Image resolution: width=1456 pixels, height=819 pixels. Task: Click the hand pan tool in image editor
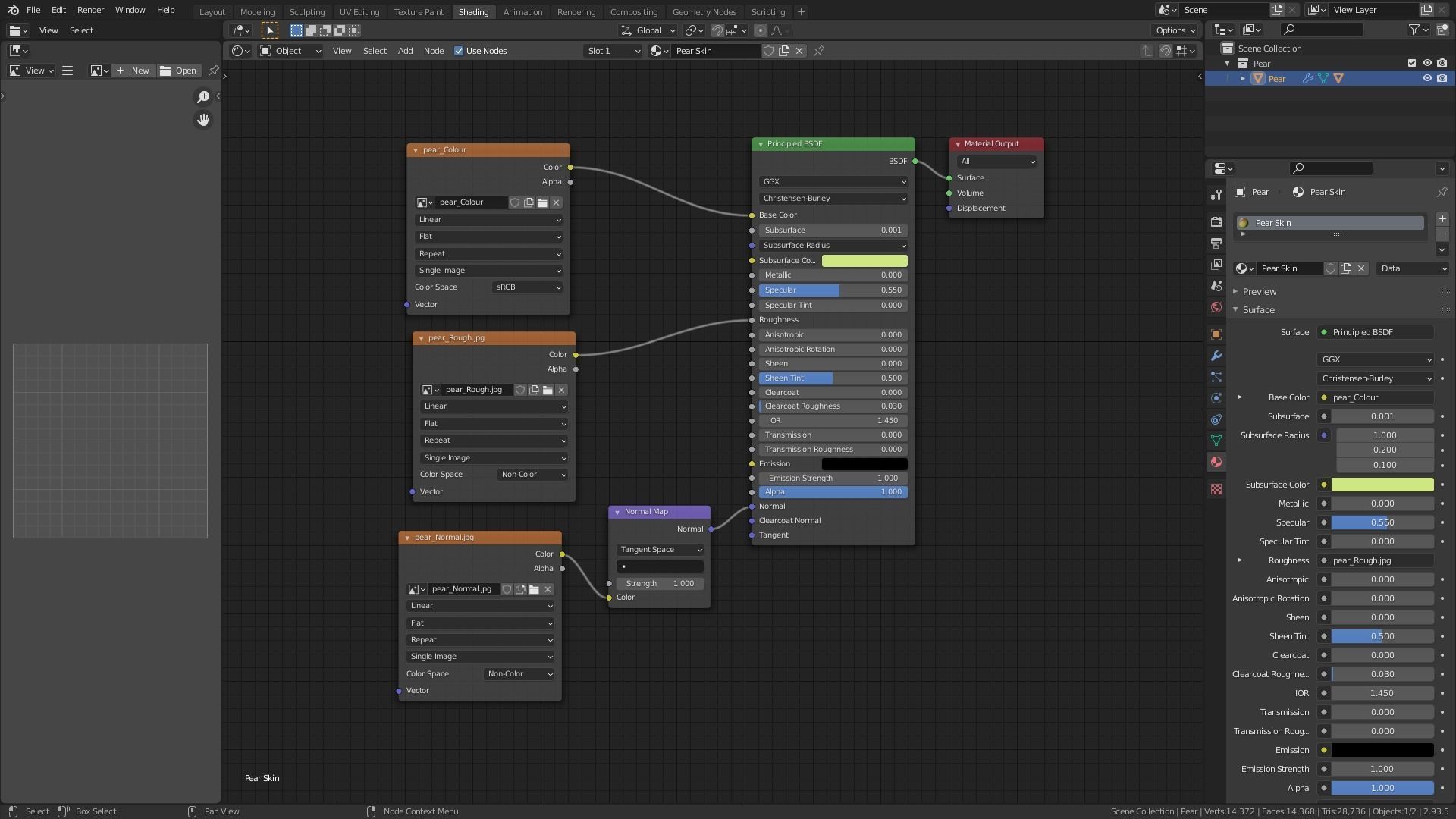pyautogui.click(x=202, y=120)
